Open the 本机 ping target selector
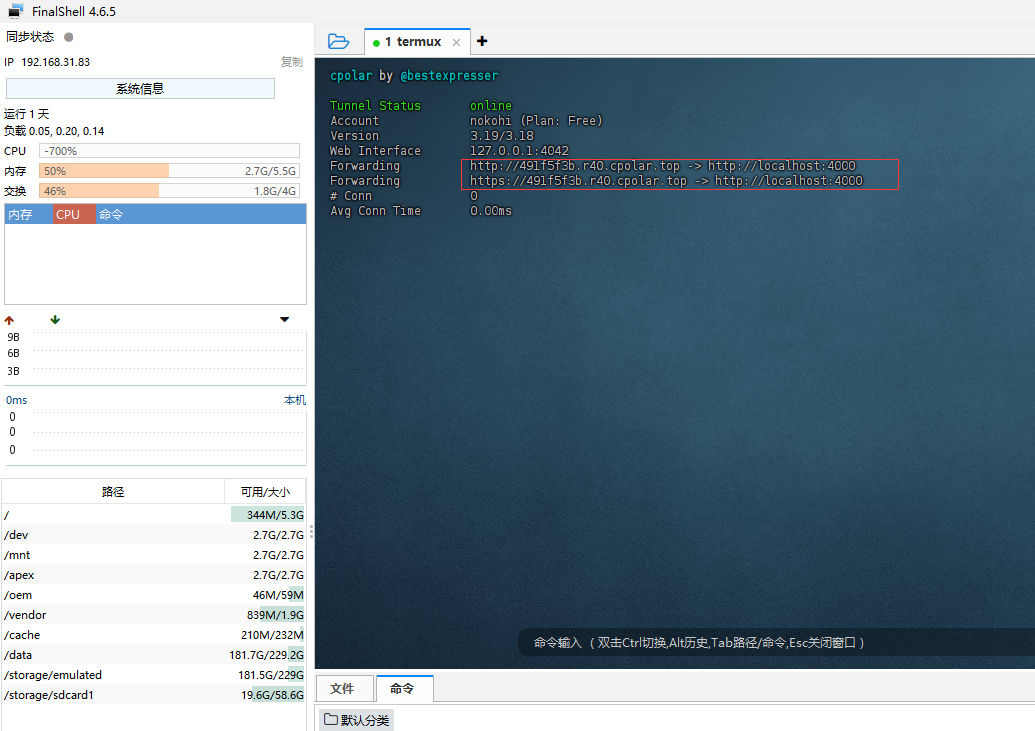 click(294, 400)
